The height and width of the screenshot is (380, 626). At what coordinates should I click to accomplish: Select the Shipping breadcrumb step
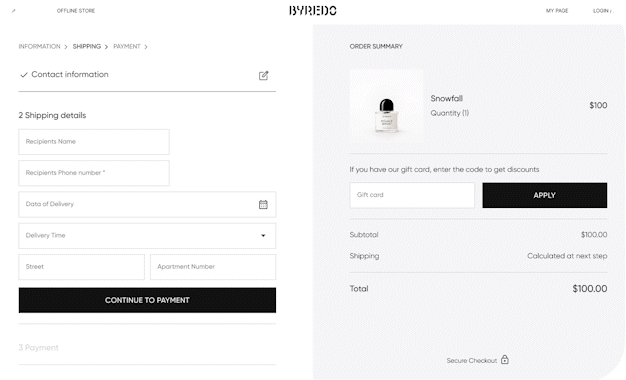[x=87, y=46]
